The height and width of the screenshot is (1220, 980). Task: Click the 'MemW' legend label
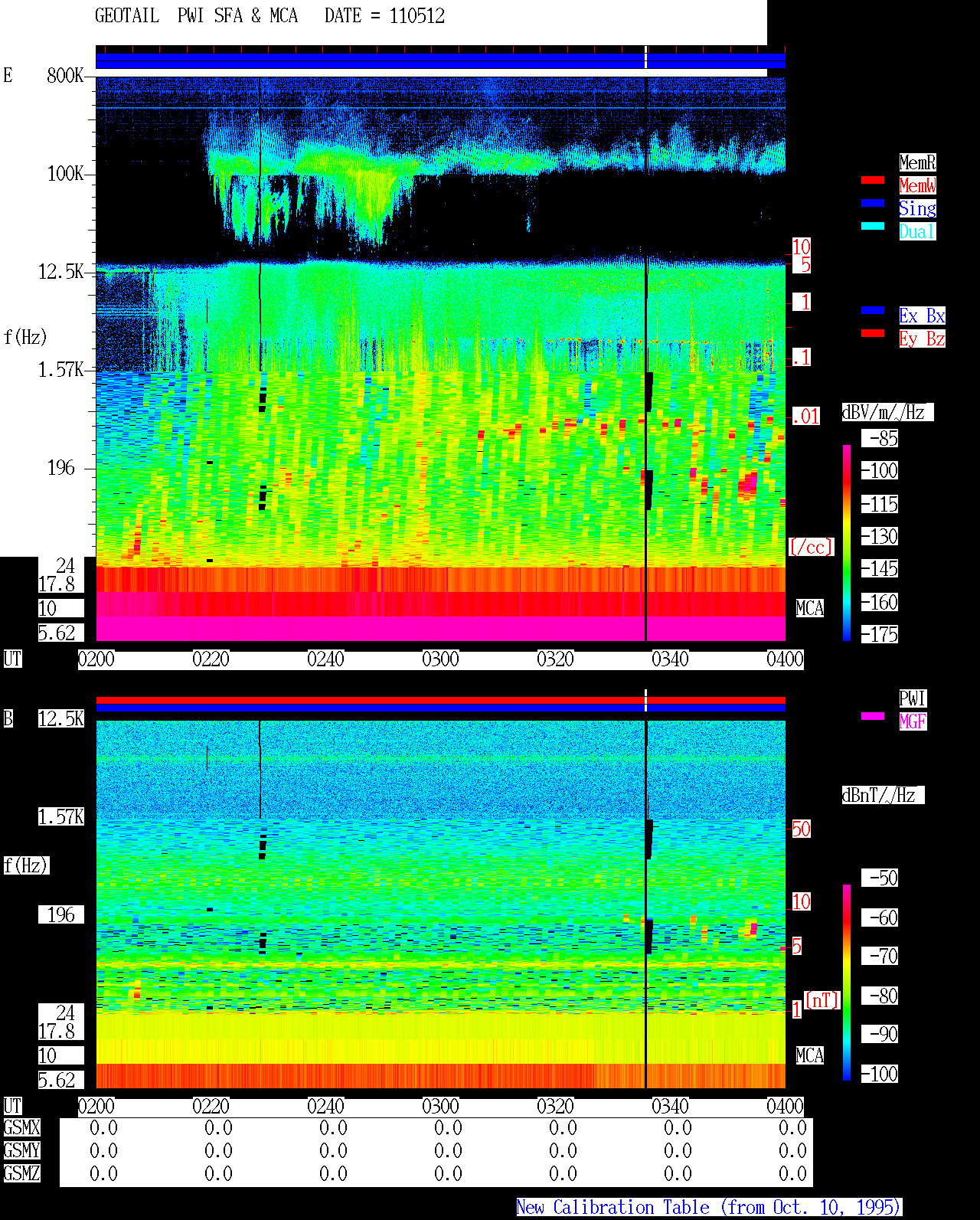[917, 185]
